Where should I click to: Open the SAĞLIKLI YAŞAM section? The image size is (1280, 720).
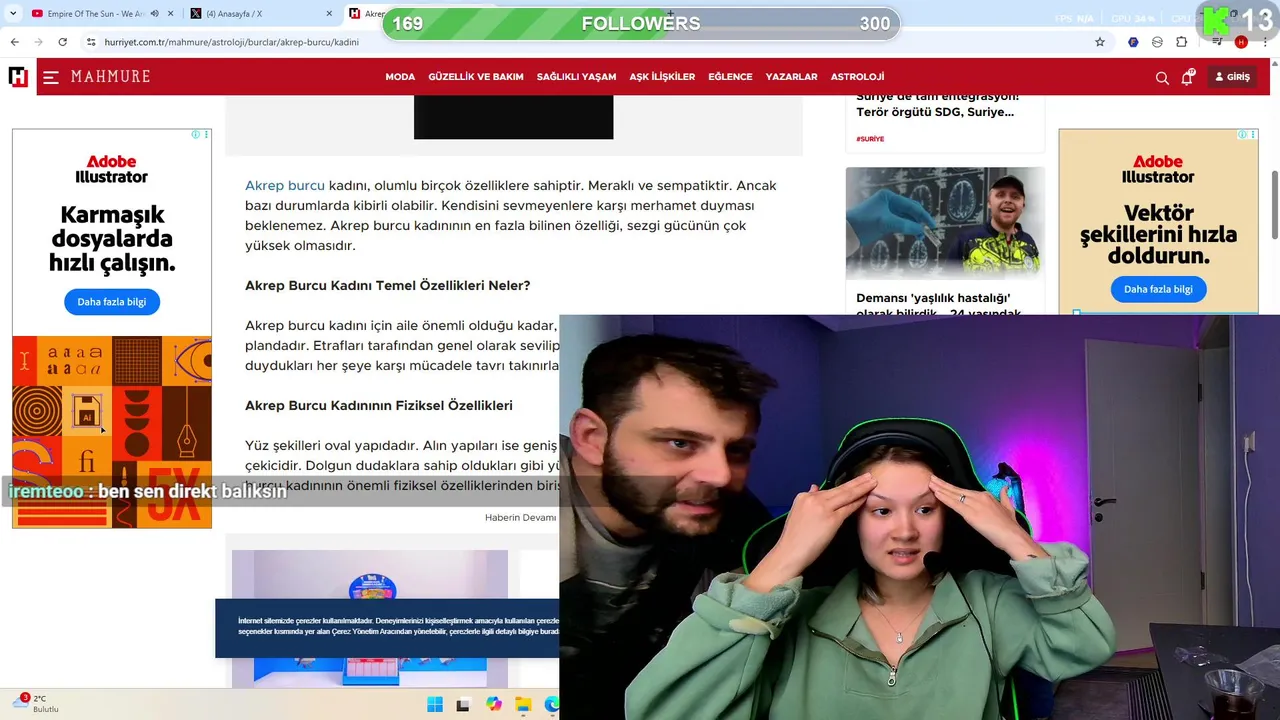click(576, 77)
